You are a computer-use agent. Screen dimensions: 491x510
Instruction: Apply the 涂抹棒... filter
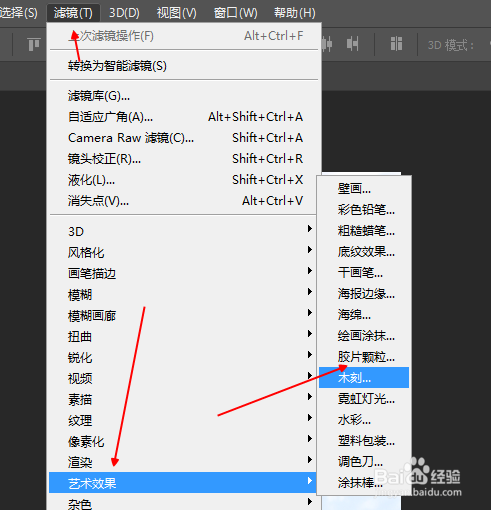pos(364,483)
